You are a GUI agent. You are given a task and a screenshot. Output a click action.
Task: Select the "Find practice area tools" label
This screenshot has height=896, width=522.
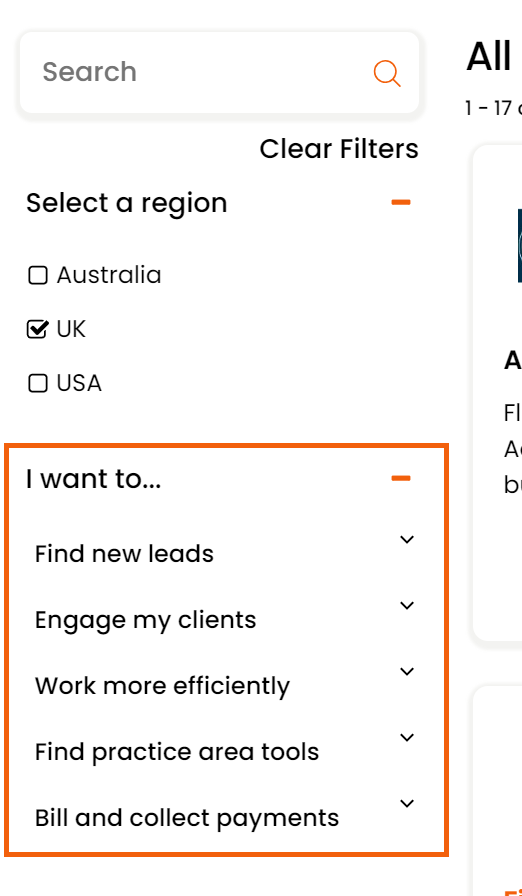tap(177, 752)
